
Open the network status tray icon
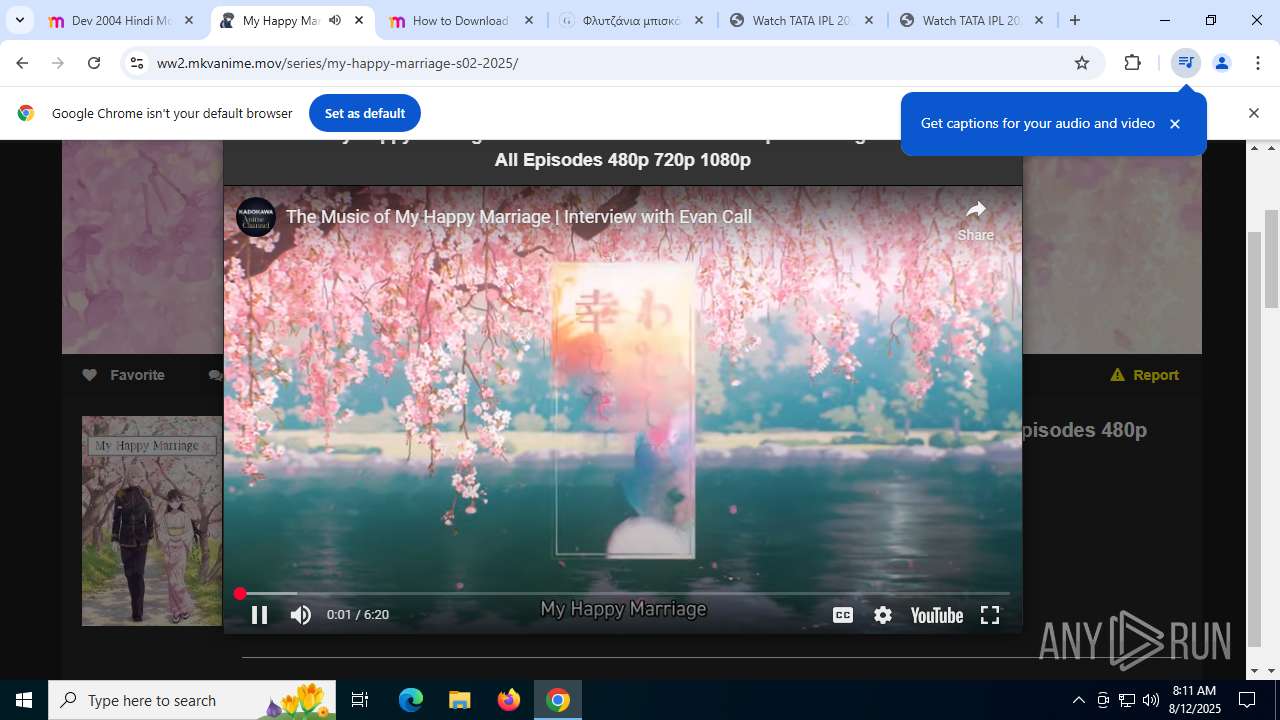pyautogui.click(x=1127, y=700)
